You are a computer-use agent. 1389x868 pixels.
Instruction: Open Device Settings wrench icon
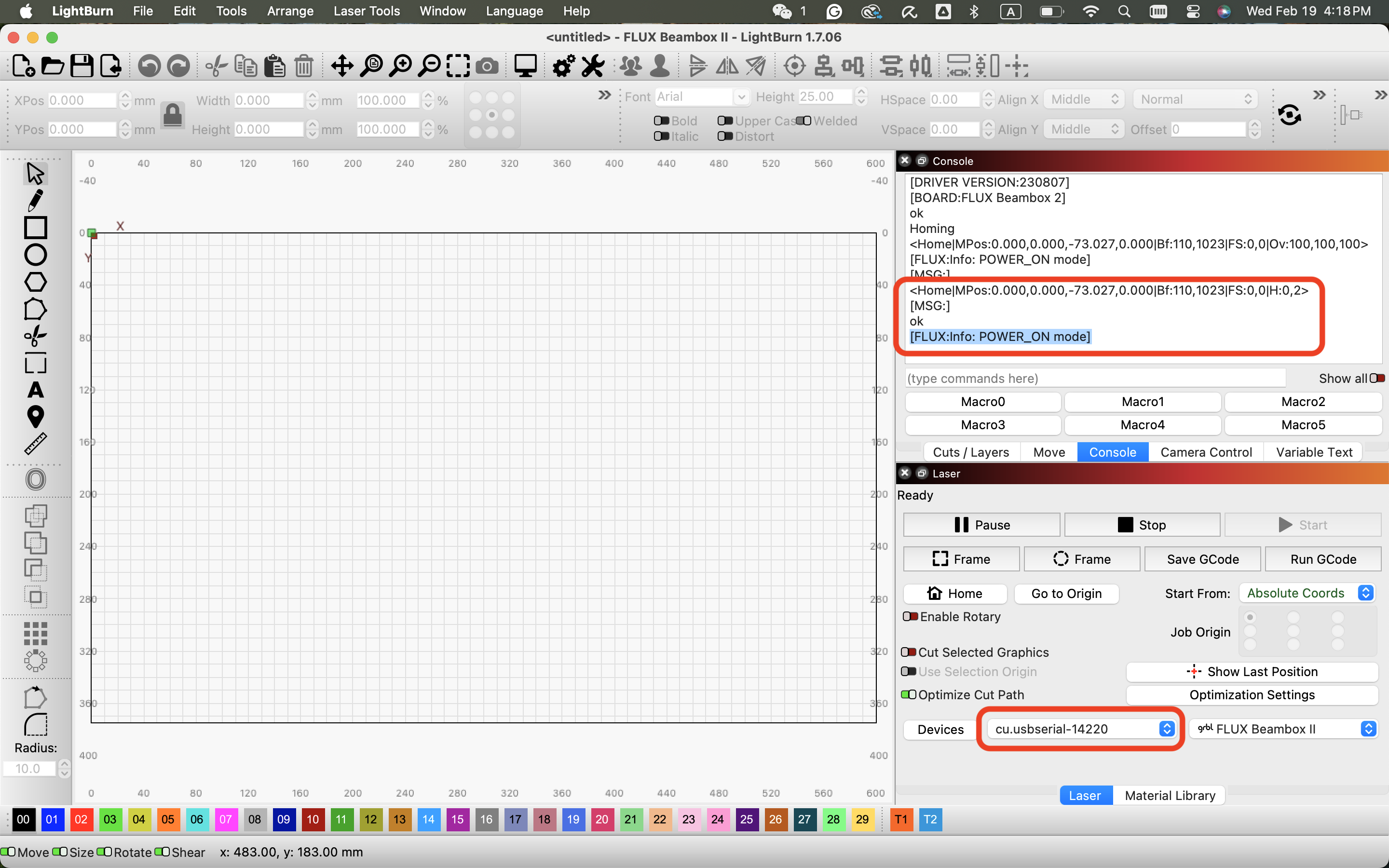tap(593, 66)
